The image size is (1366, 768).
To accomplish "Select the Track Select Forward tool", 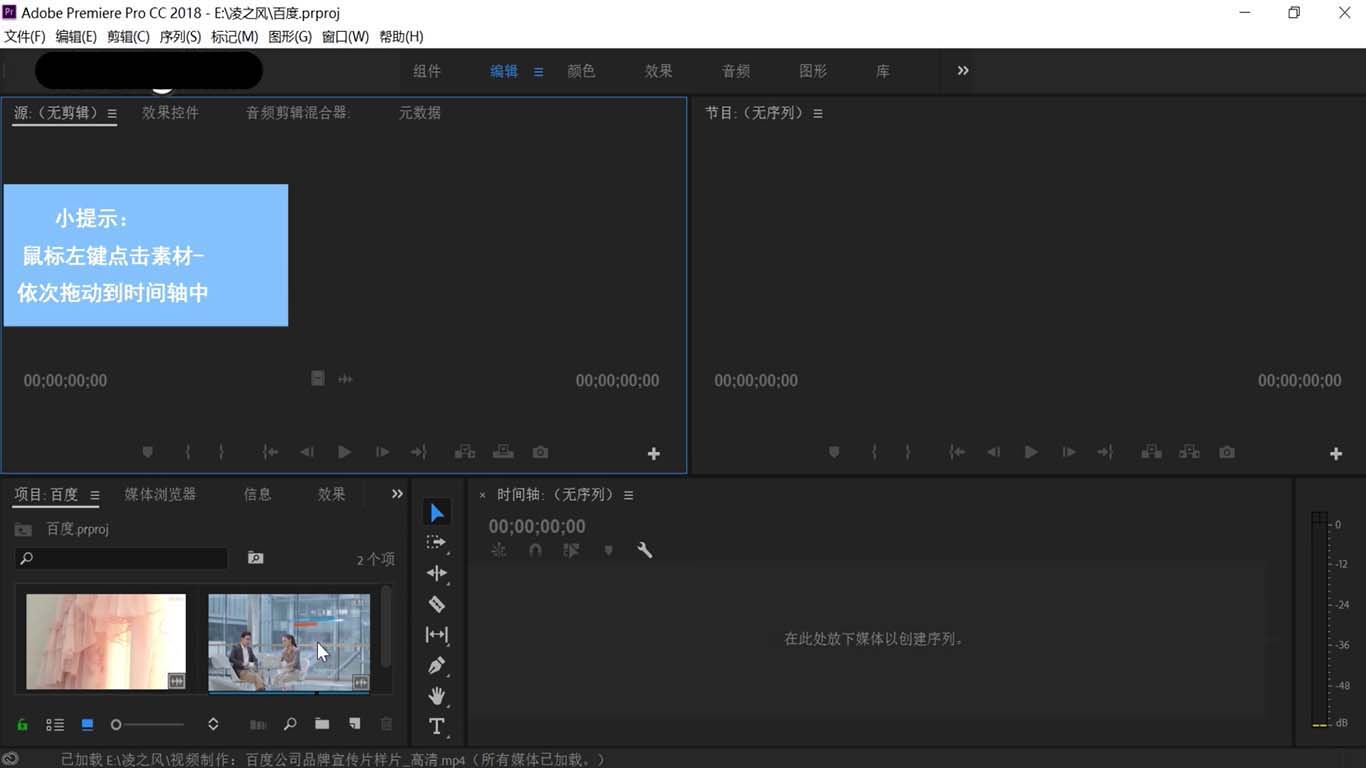I will coord(436,543).
